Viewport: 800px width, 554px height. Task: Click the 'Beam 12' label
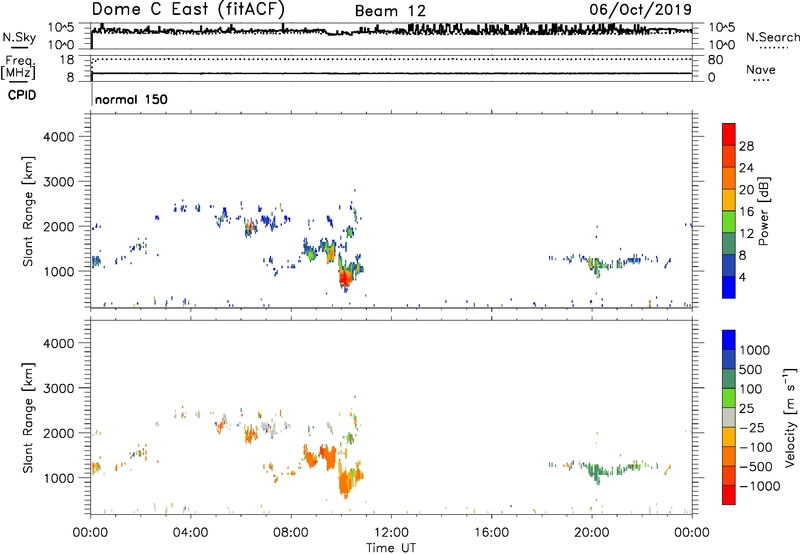tap(390, 11)
